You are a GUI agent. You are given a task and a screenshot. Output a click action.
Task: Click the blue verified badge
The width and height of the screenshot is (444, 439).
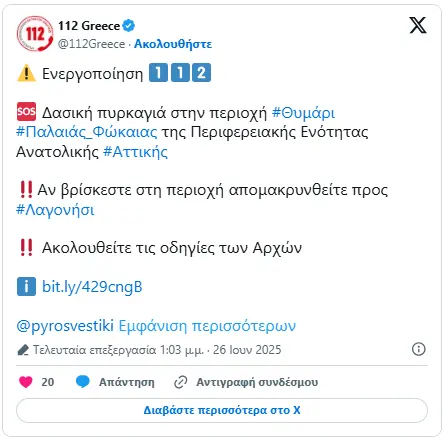pyautogui.click(x=129, y=26)
